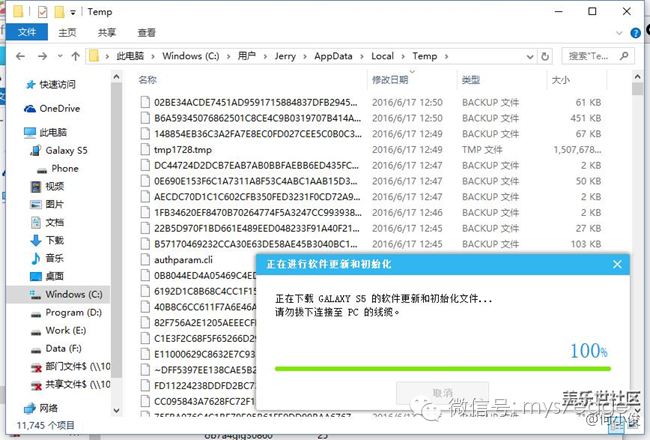Select AppData in the address breadcrumb
Image resolution: width=650 pixels, height=440 pixels.
(333, 56)
